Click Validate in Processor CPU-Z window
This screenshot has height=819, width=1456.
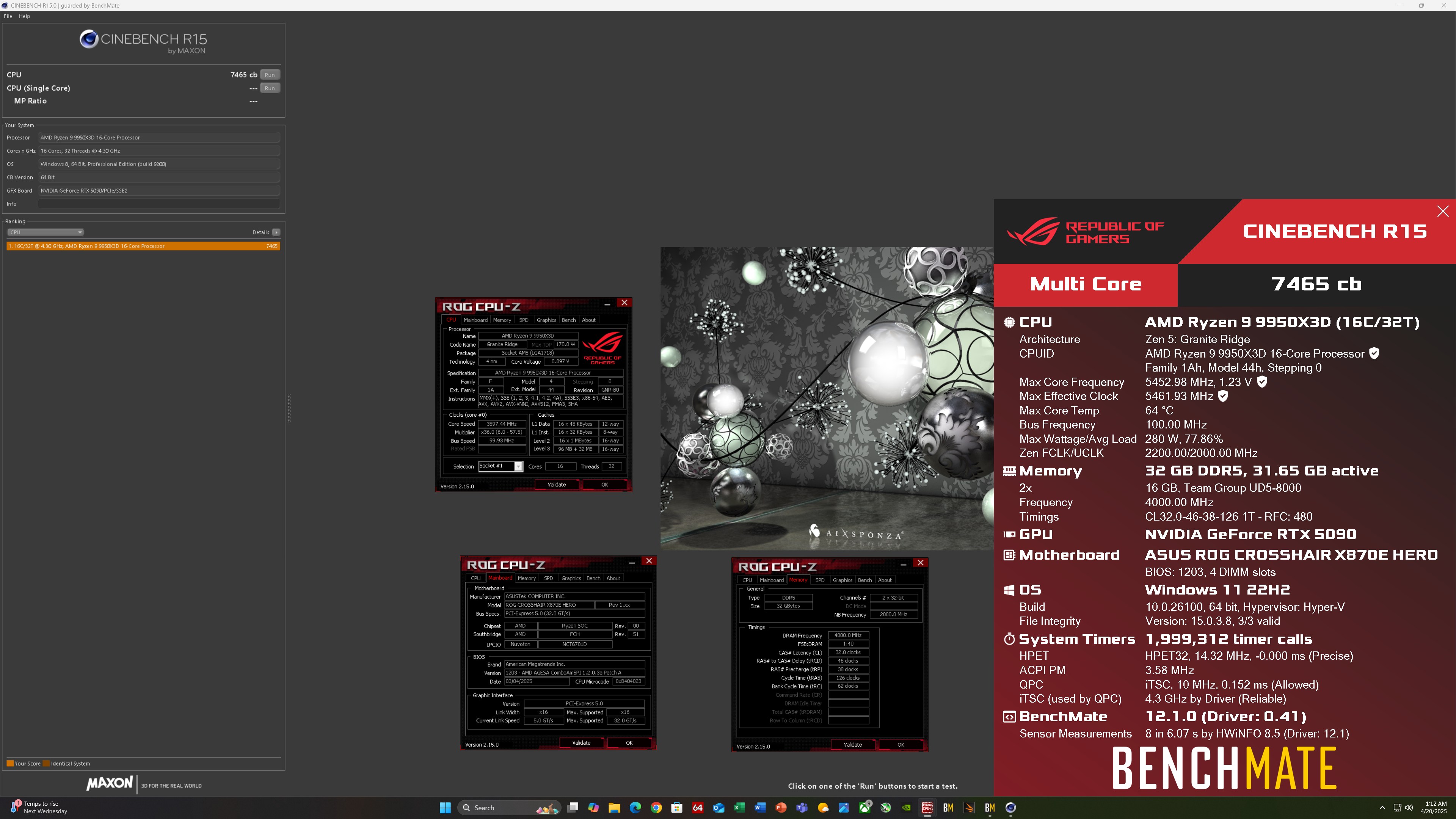[x=557, y=485]
